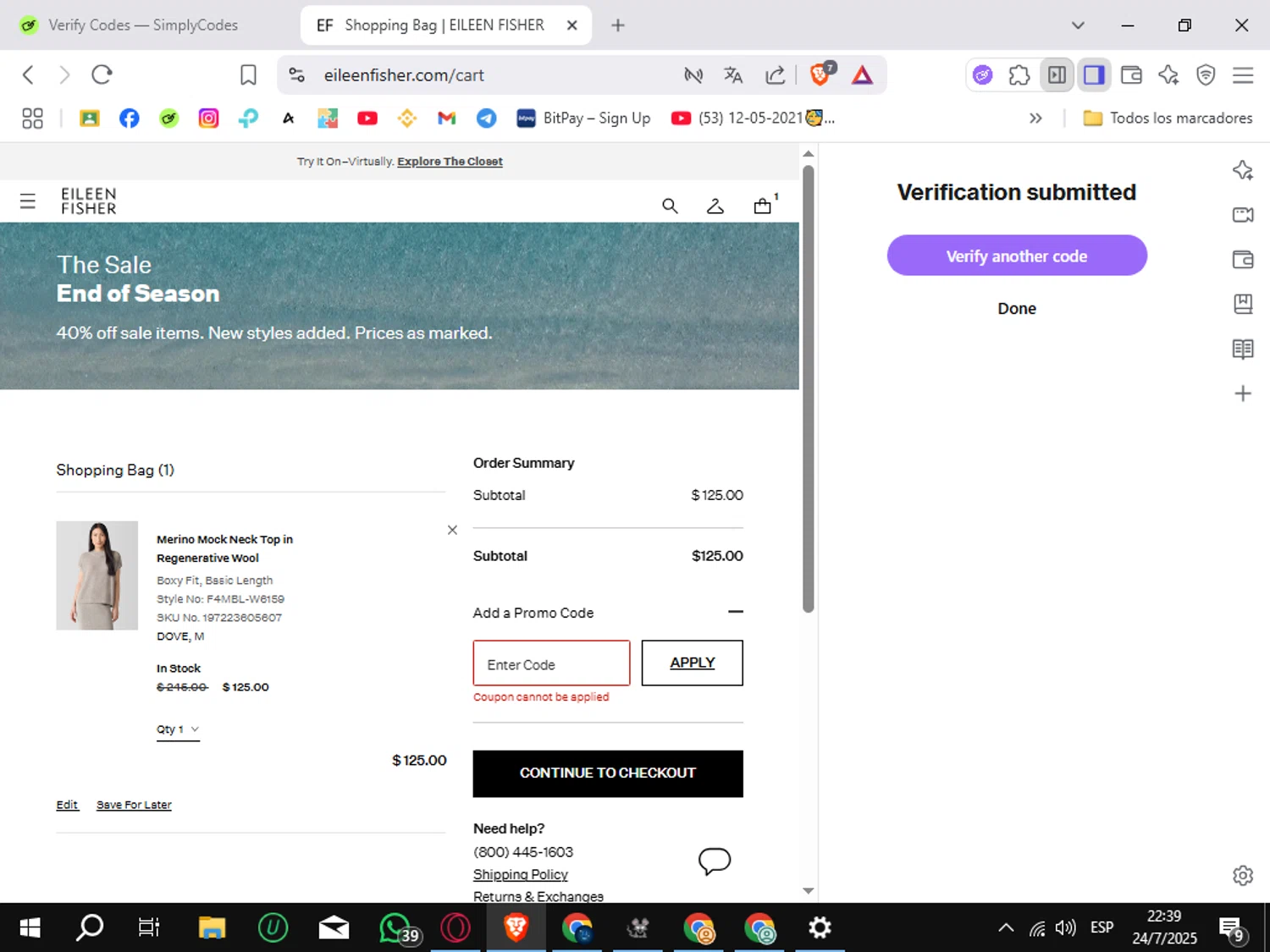The image size is (1270, 952).
Task: Add a sidebar item with plus icon
Action: point(1243,393)
